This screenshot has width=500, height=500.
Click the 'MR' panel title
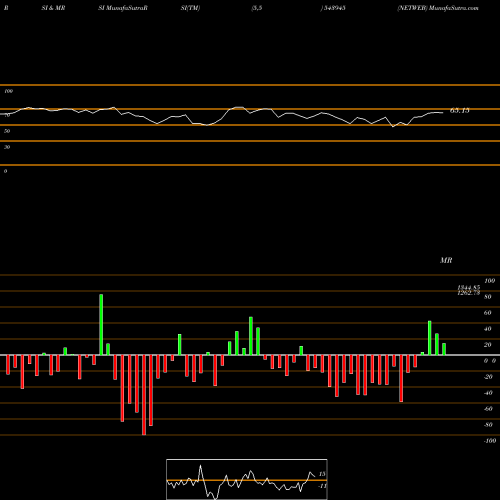446,260
